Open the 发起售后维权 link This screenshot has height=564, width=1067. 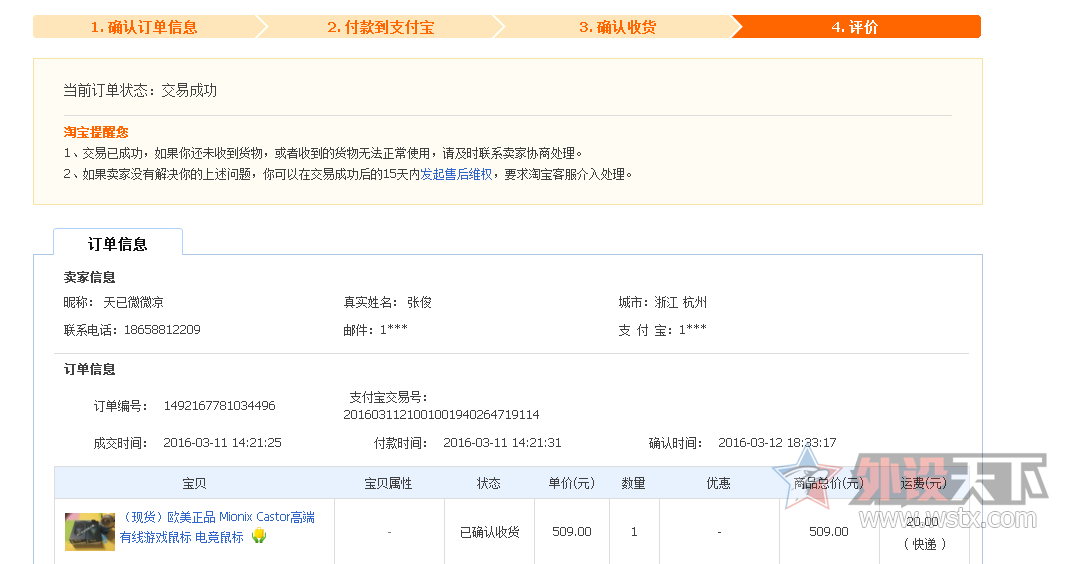[456, 174]
